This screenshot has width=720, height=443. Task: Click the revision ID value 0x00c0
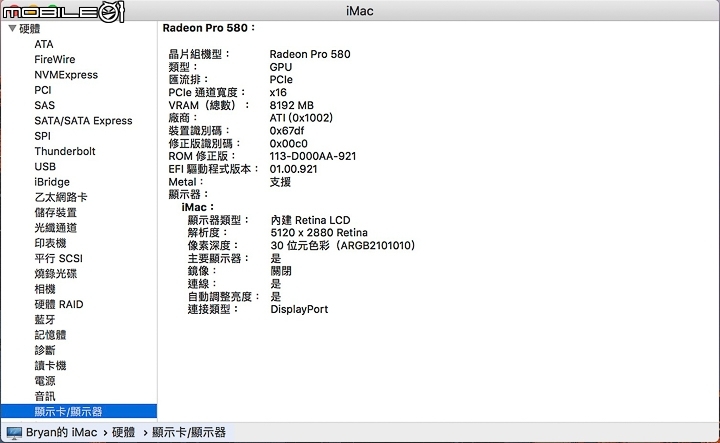pos(288,144)
